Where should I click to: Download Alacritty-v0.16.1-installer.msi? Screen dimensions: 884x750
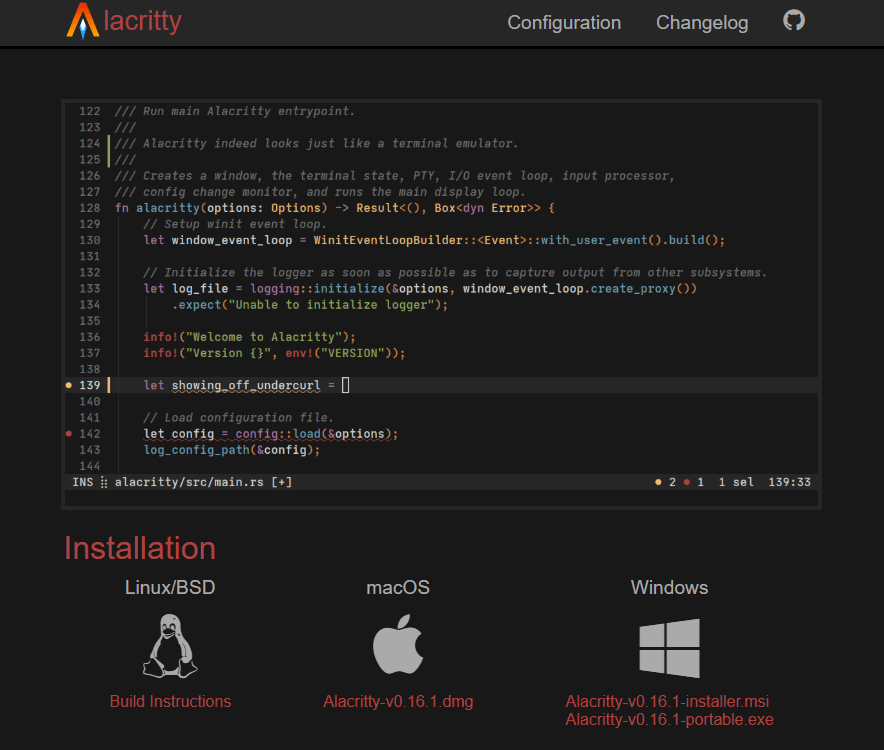(x=669, y=701)
